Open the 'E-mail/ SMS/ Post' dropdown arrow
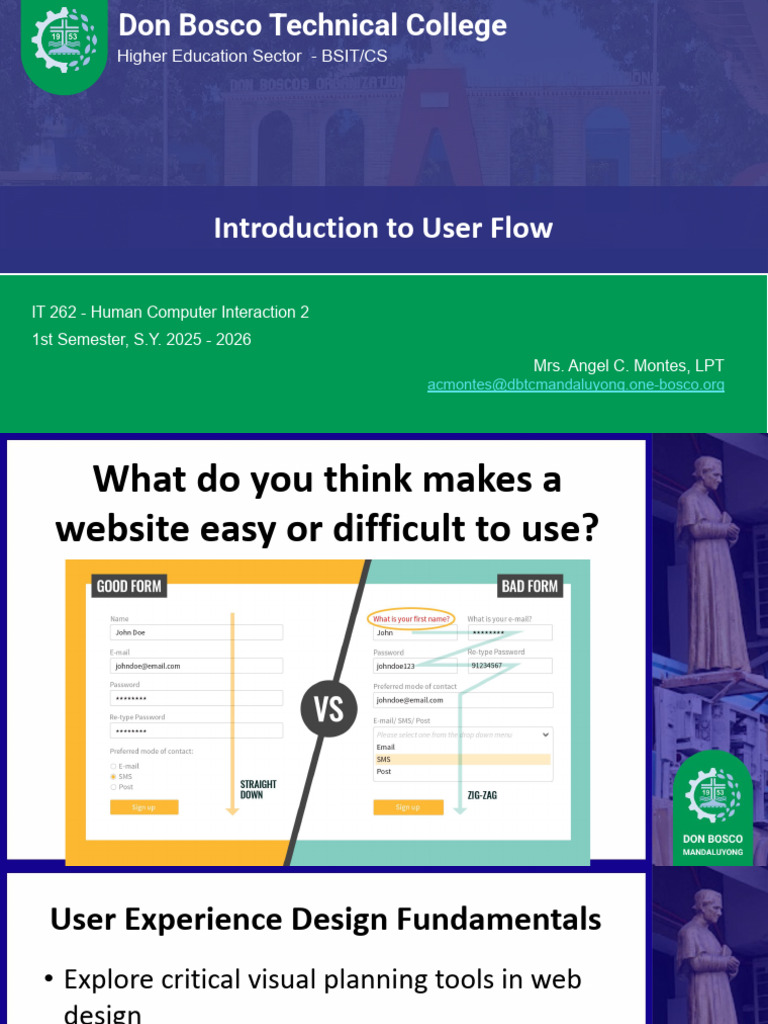 [545, 735]
